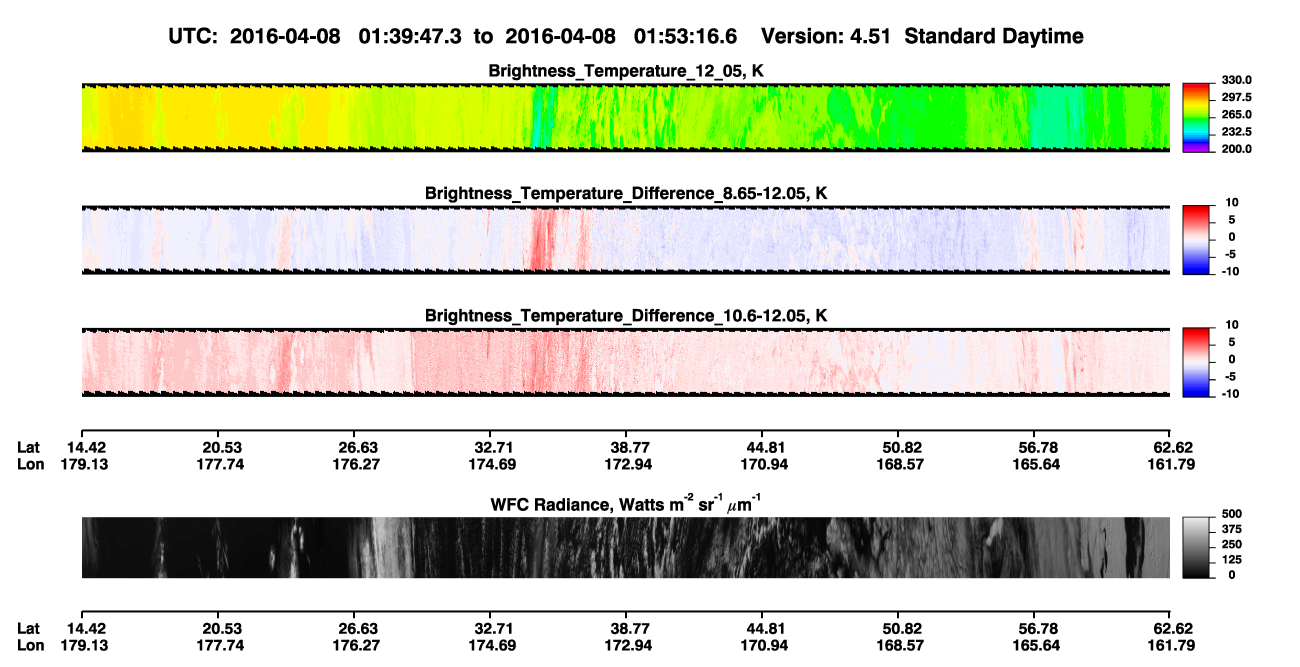This screenshot has width=1300, height=667.
Task: Click the 44.81 latitude tick on lower axis
Action: [762, 629]
